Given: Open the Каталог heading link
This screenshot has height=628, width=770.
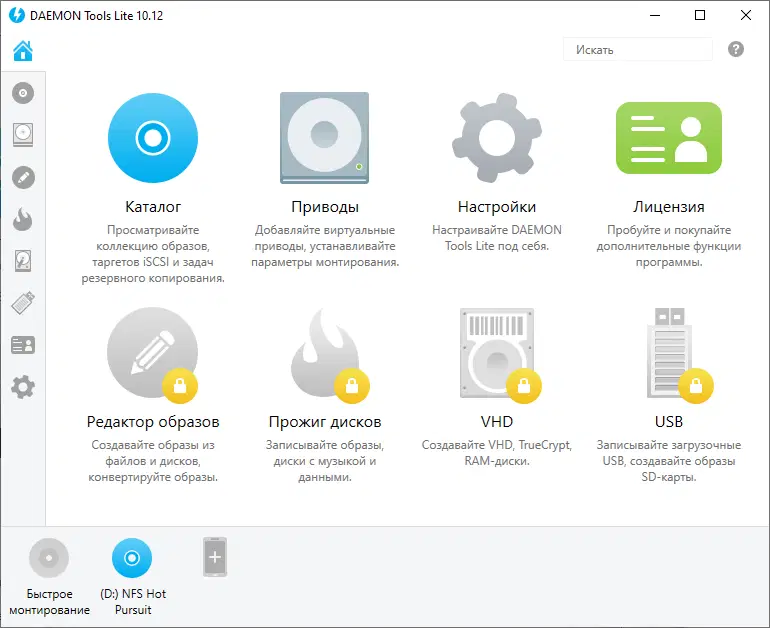Looking at the screenshot, I should pos(153,207).
